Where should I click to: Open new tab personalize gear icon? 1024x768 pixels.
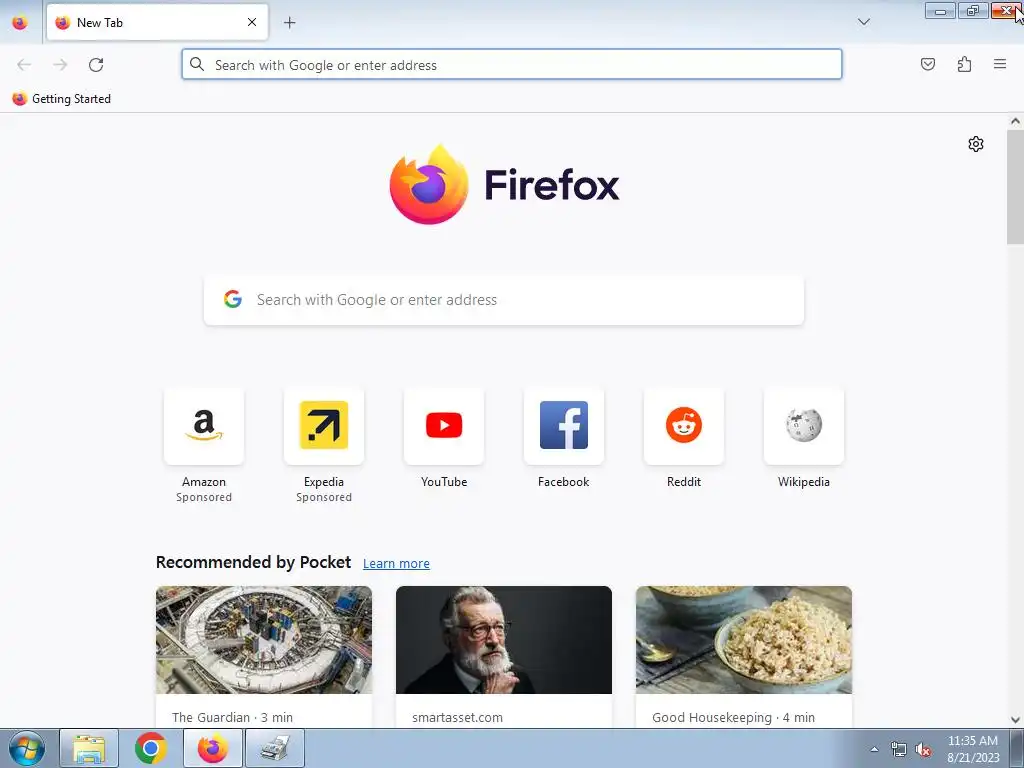976,144
